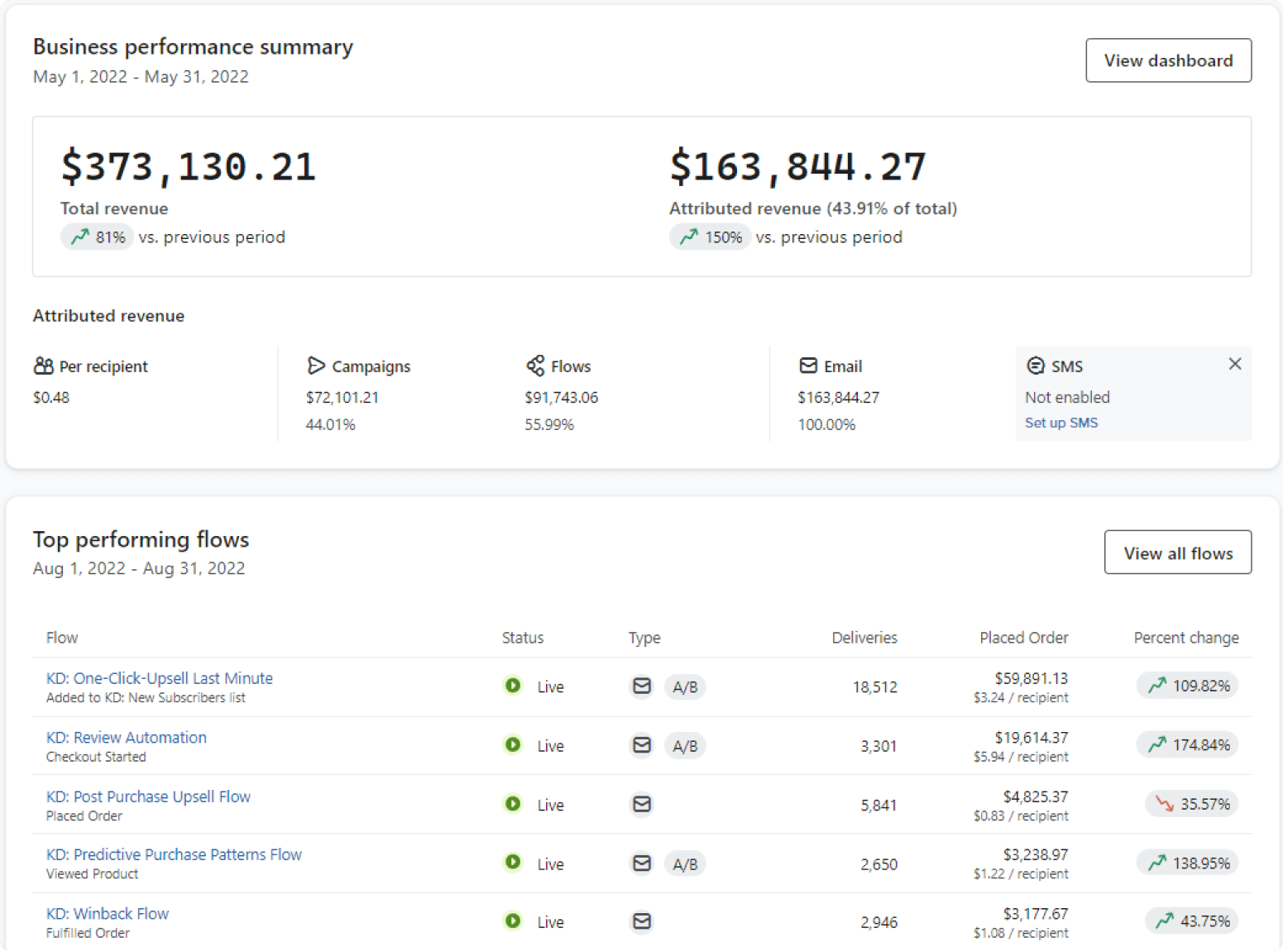Click the Deliveries column header
The image size is (1283, 952).
pyautogui.click(x=864, y=638)
